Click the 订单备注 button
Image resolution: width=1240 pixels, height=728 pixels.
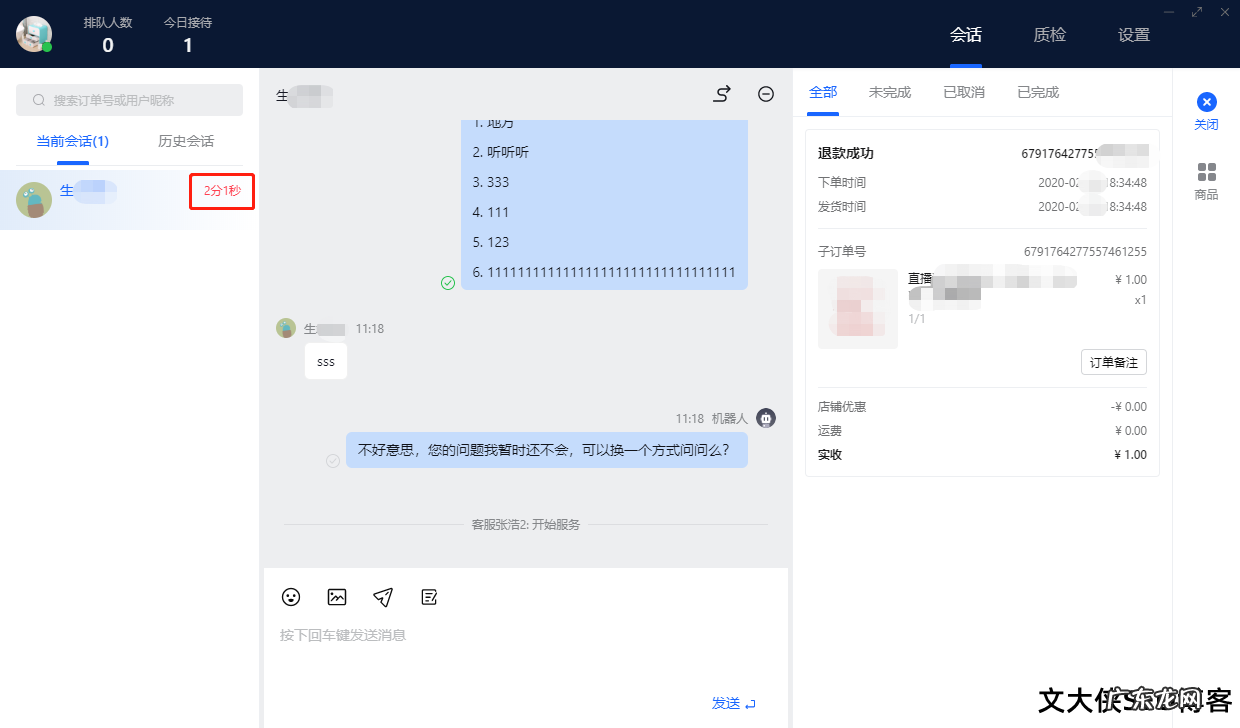point(1113,362)
